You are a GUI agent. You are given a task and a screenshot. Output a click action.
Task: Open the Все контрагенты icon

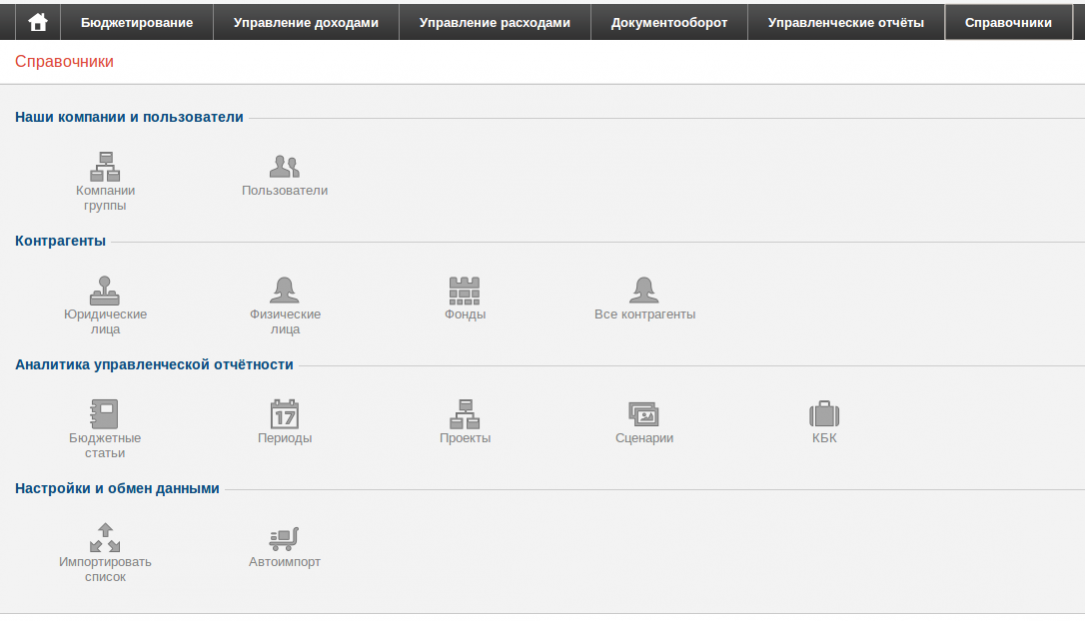point(644,290)
